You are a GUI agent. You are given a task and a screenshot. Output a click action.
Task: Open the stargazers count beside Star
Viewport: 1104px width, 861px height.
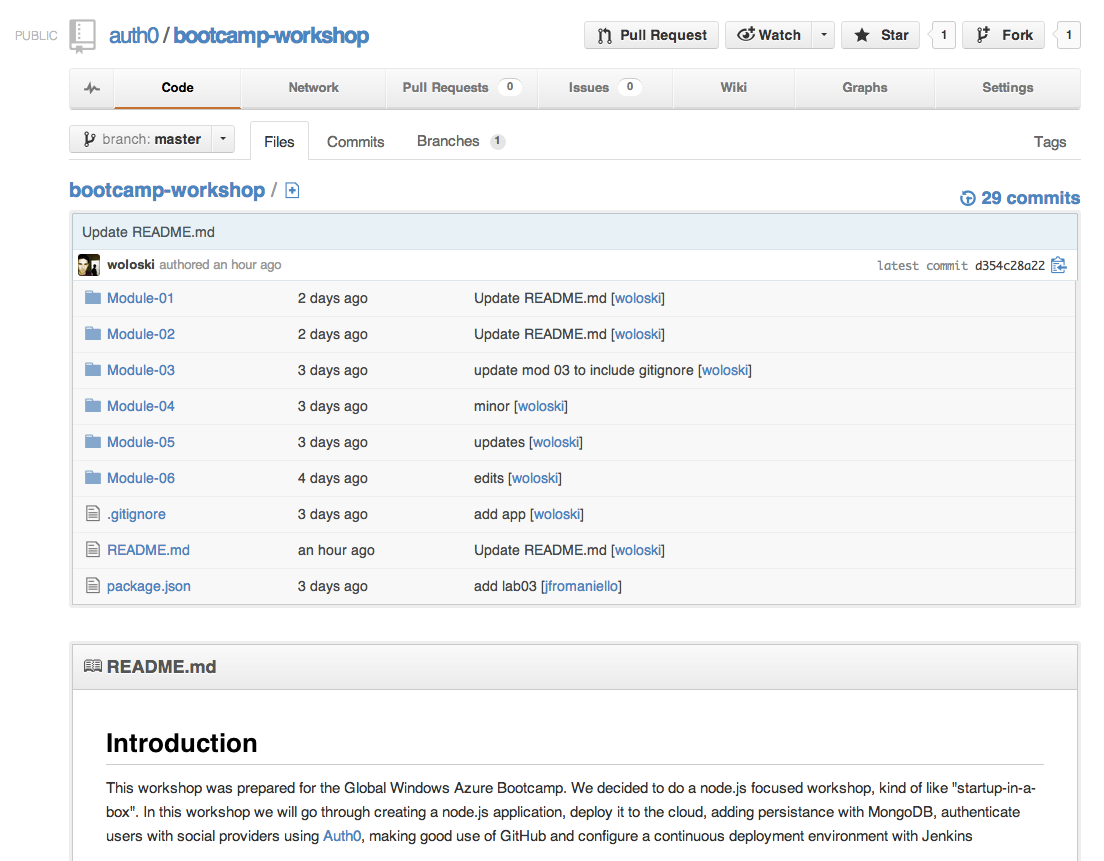(943, 35)
